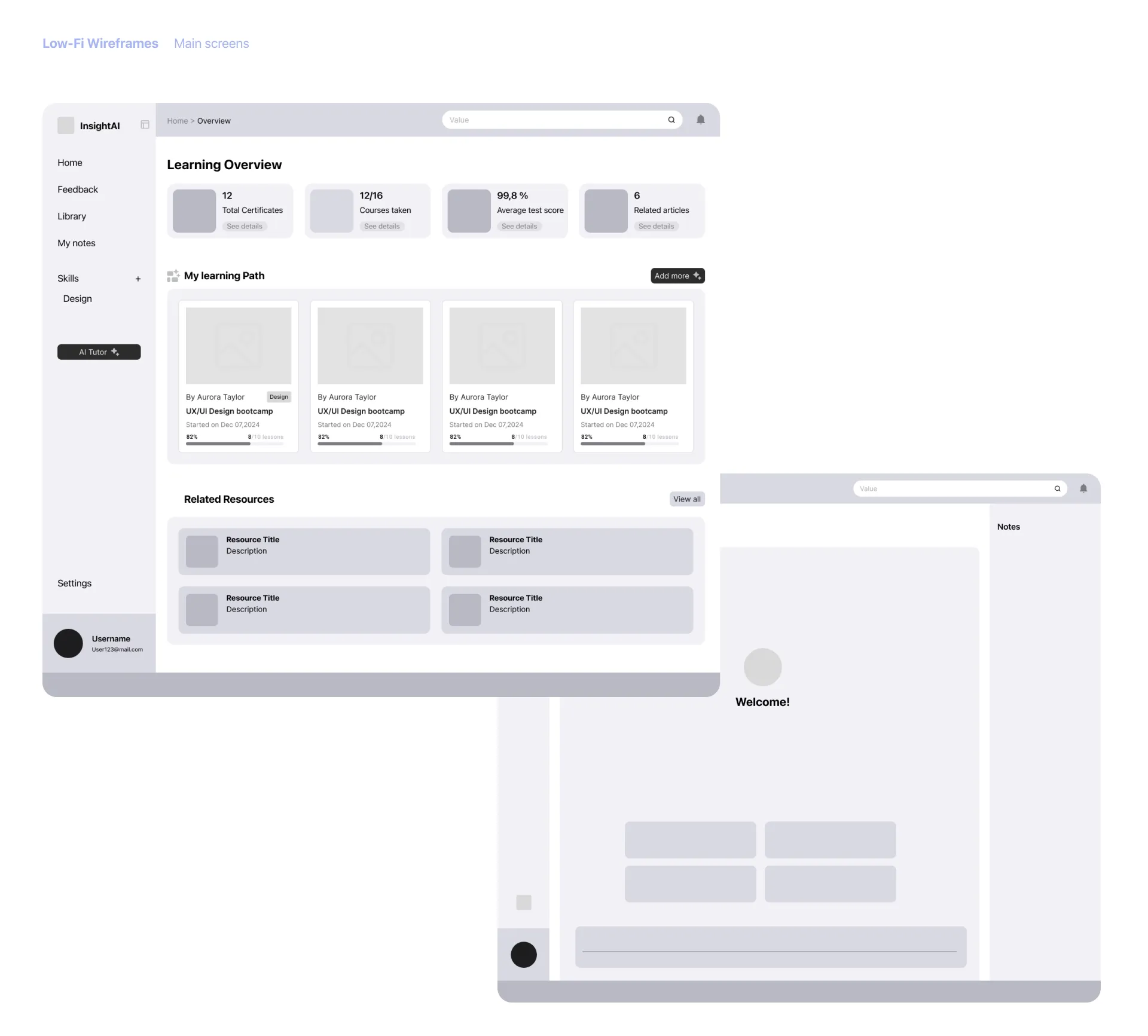Click View all in Related Resources

(687, 499)
